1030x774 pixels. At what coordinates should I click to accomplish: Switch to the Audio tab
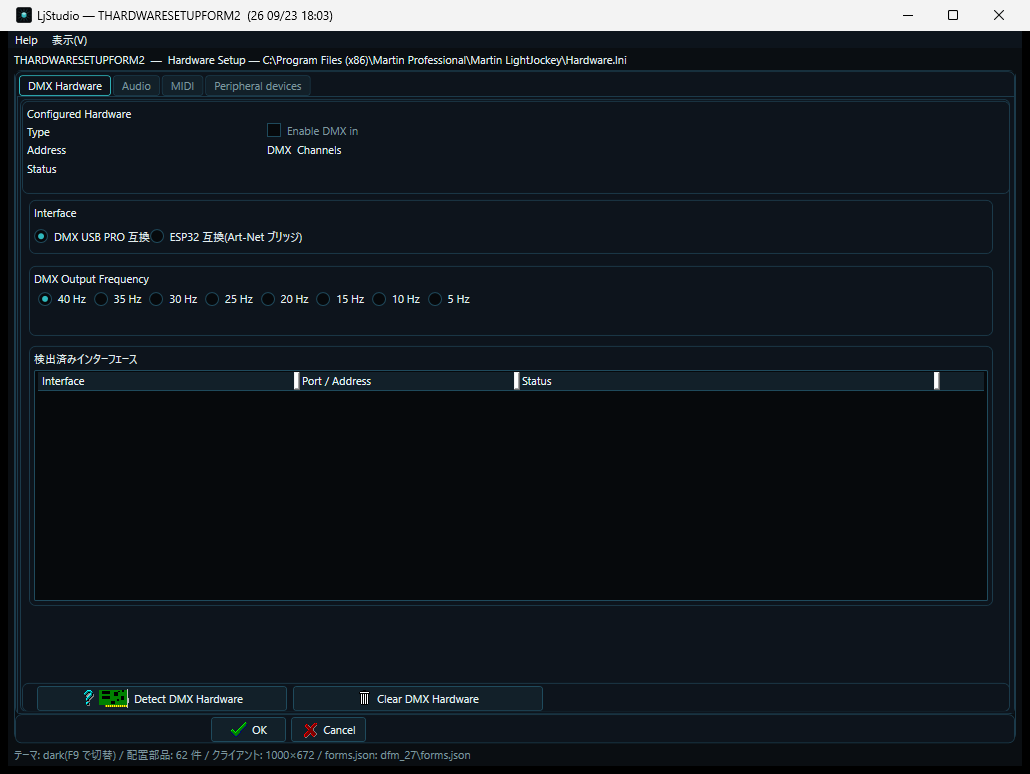point(136,86)
